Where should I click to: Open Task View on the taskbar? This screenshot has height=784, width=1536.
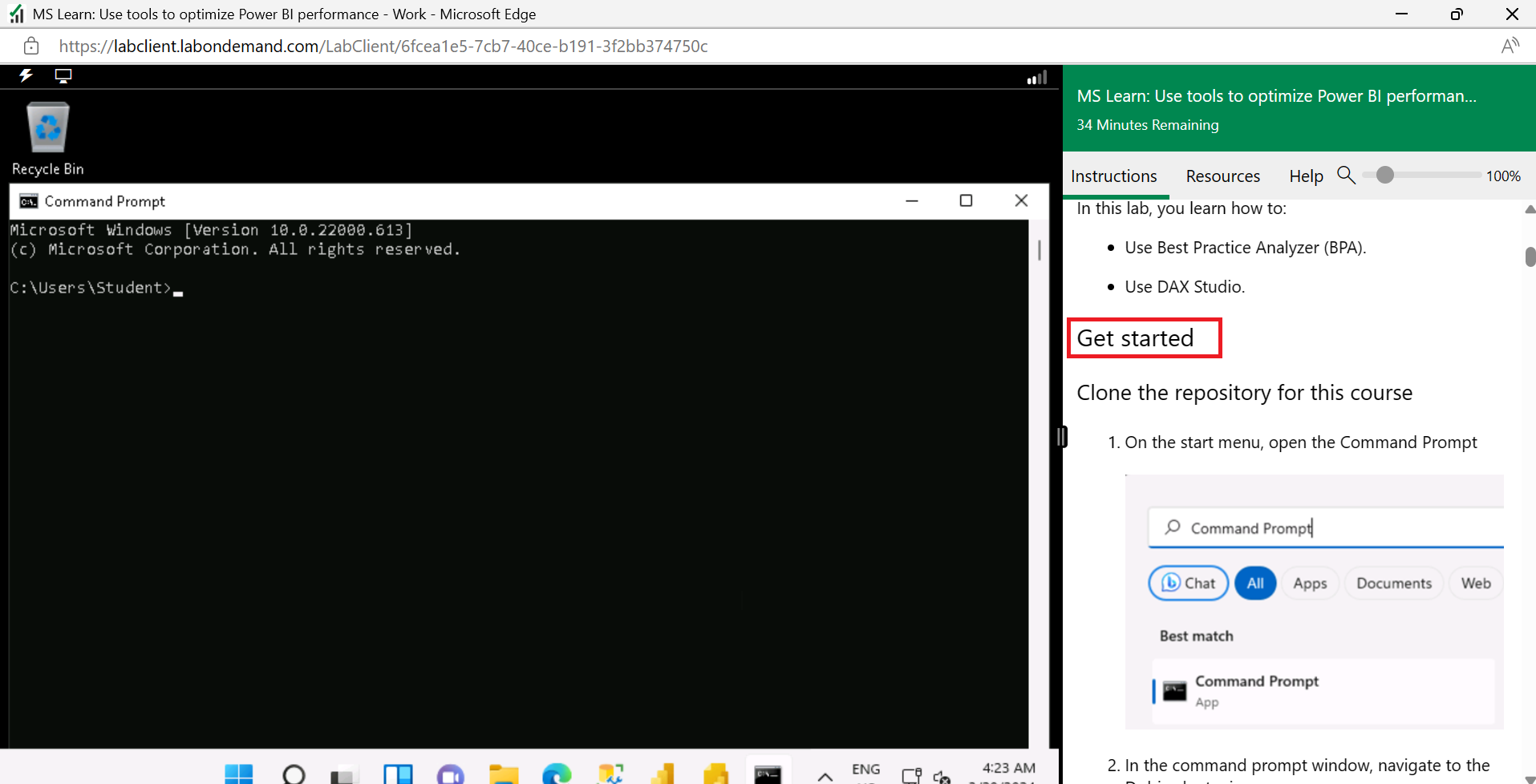point(343,775)
